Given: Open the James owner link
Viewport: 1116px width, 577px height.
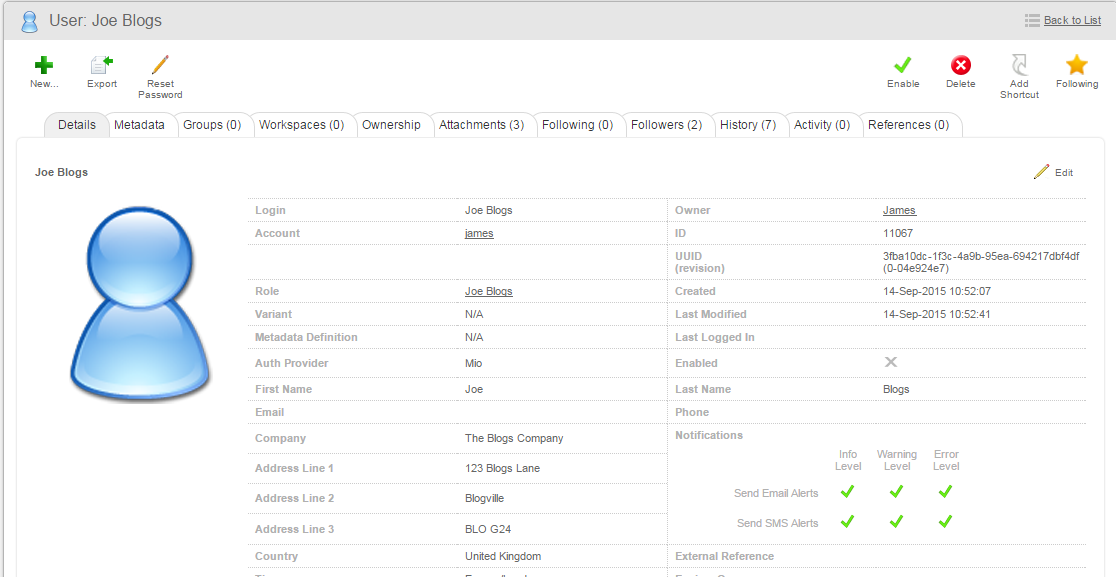Looking at the screenshot, I should coord(899,210).
